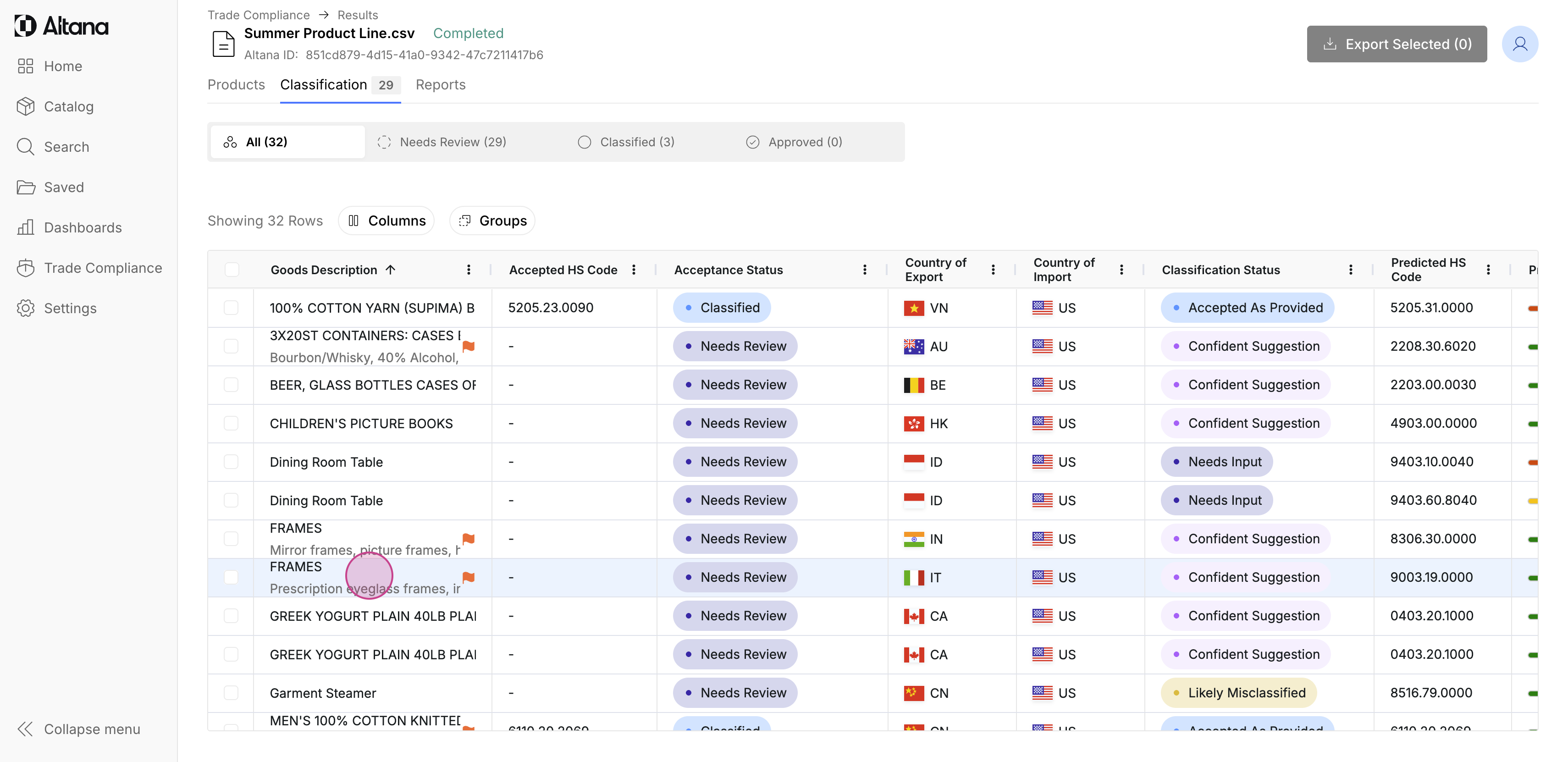
Task: Click the Altana logo
Action: click(61, 26)
